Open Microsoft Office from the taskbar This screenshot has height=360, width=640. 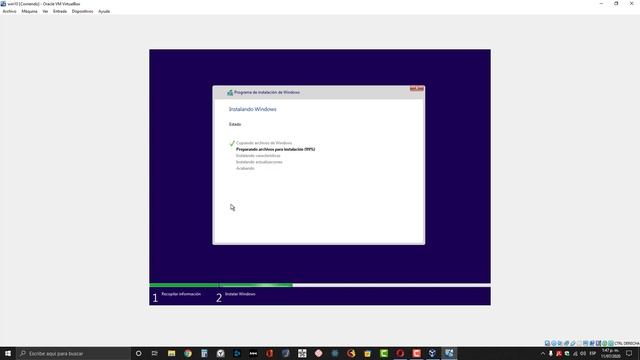pos(269,353)
